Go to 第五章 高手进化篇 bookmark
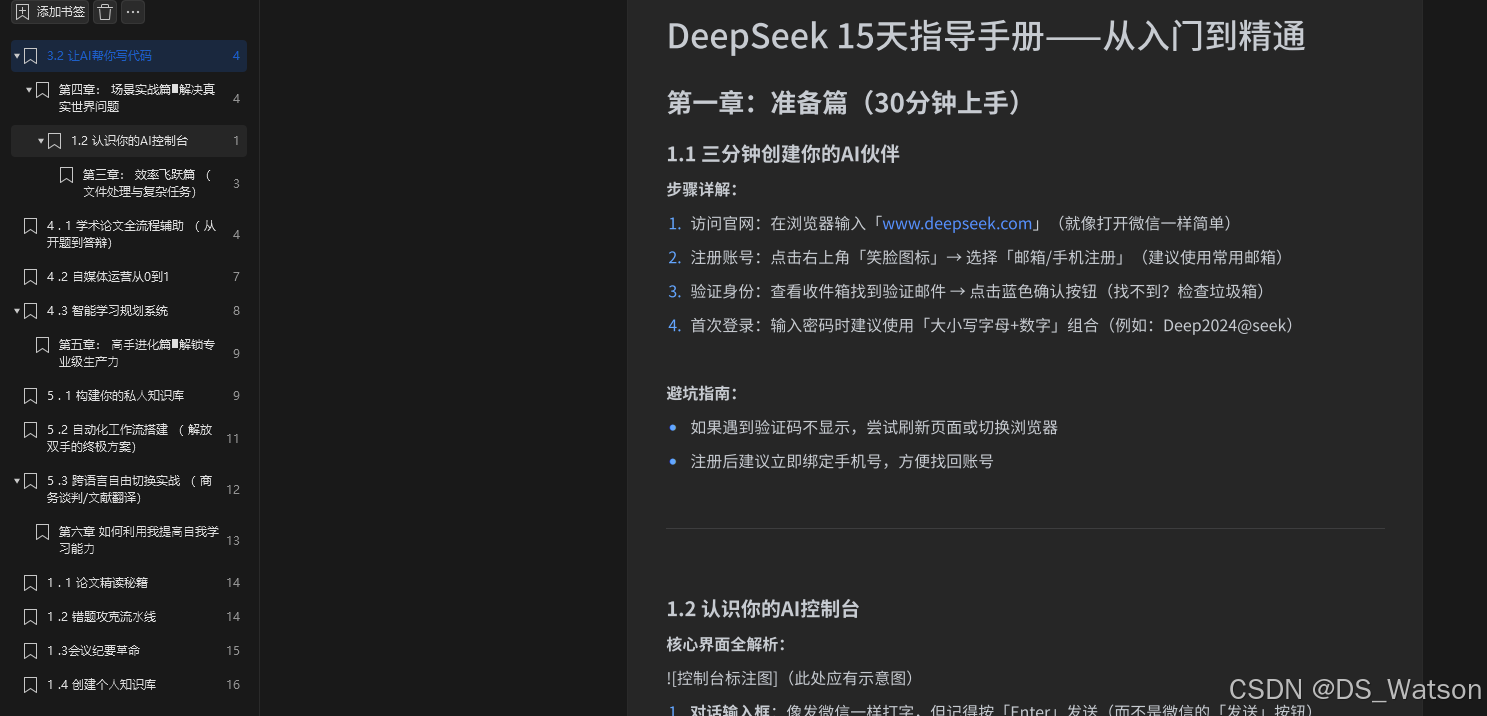Image resolution: width=1487 pixels, height=716 pixels. (129, 353)
